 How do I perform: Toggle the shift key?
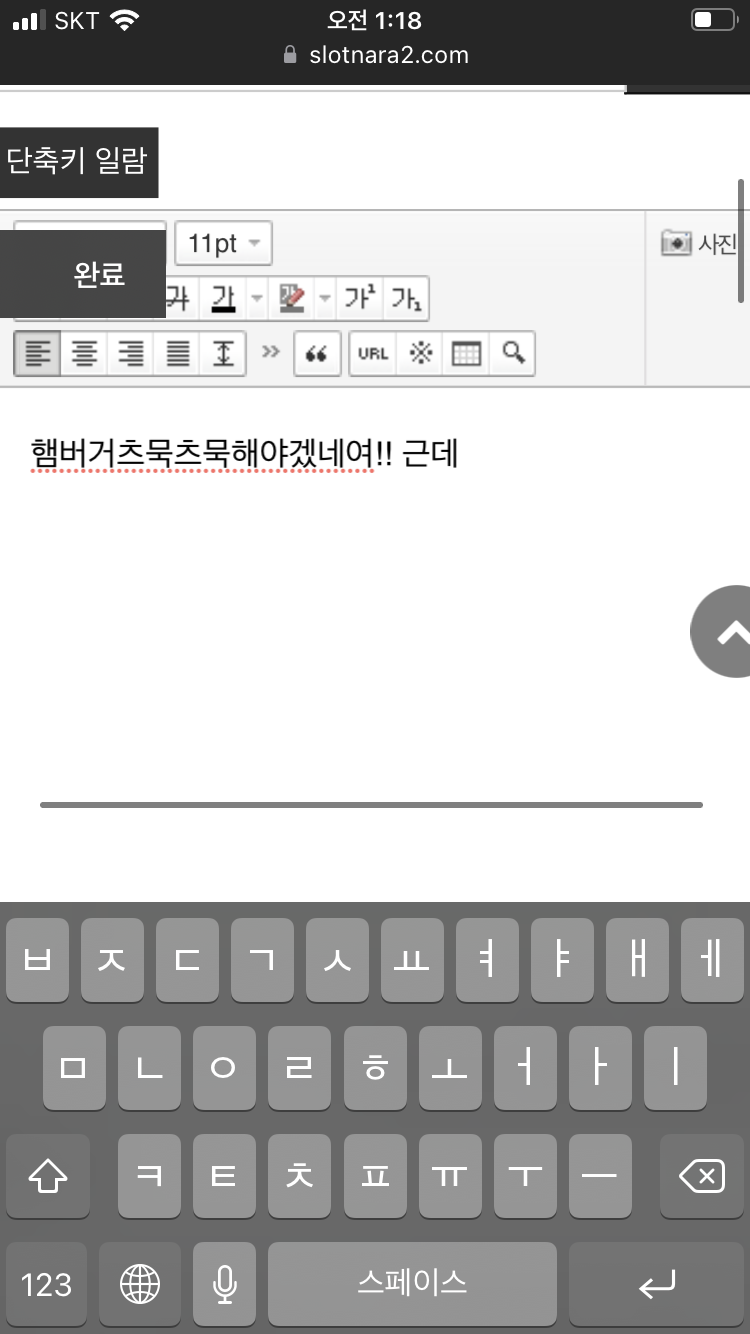click(x=47, y=1176)
